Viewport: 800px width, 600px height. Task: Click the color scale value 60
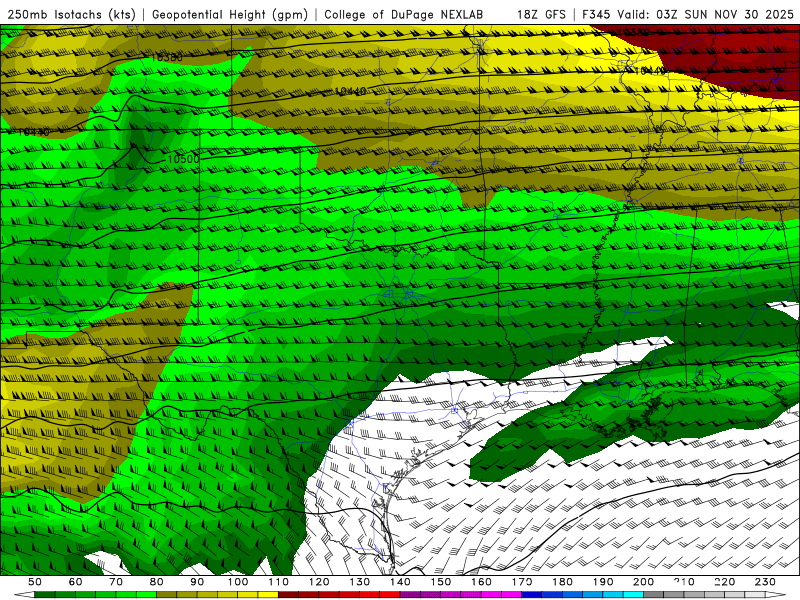(75, 582)
